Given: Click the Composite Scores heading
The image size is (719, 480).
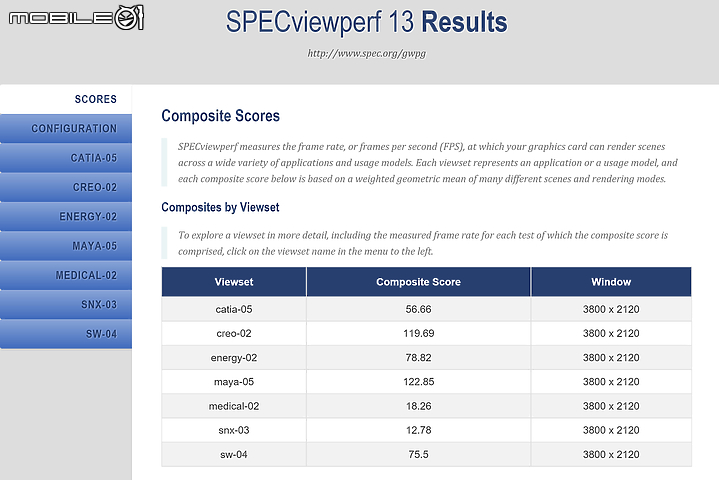Looking at the screenshot, I should 220,116.
